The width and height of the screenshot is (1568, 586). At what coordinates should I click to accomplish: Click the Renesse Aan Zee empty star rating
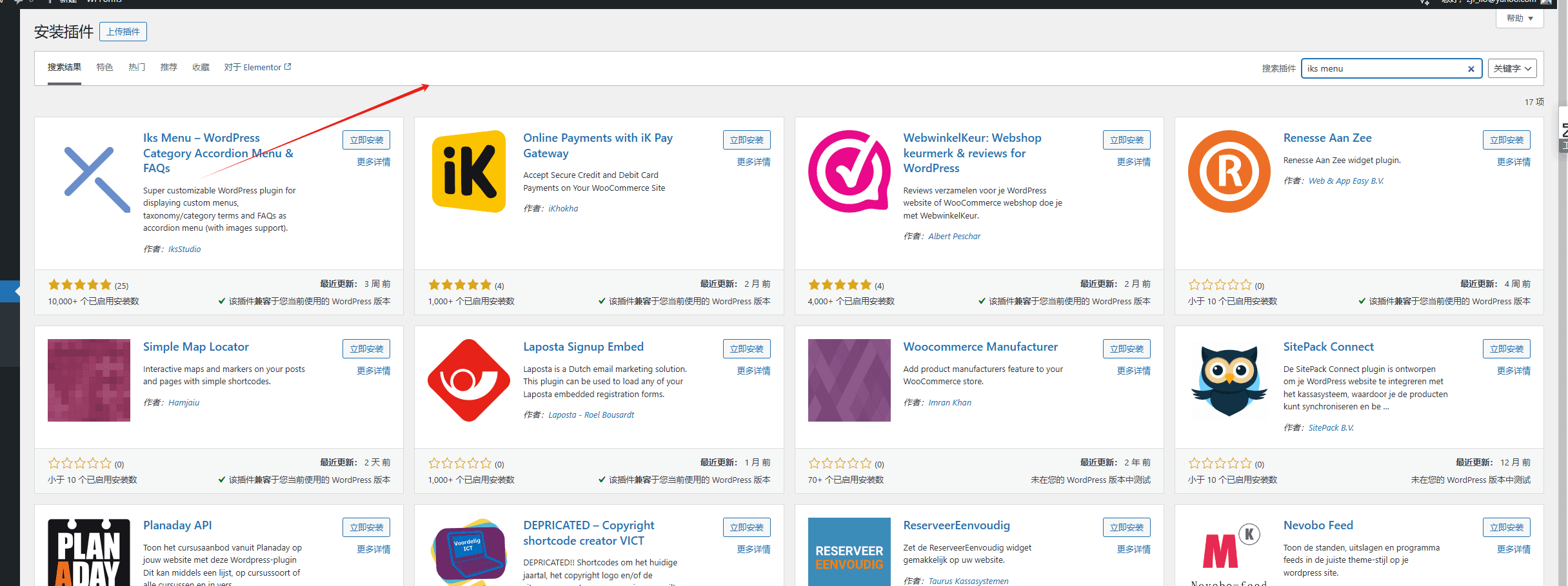1220,285
